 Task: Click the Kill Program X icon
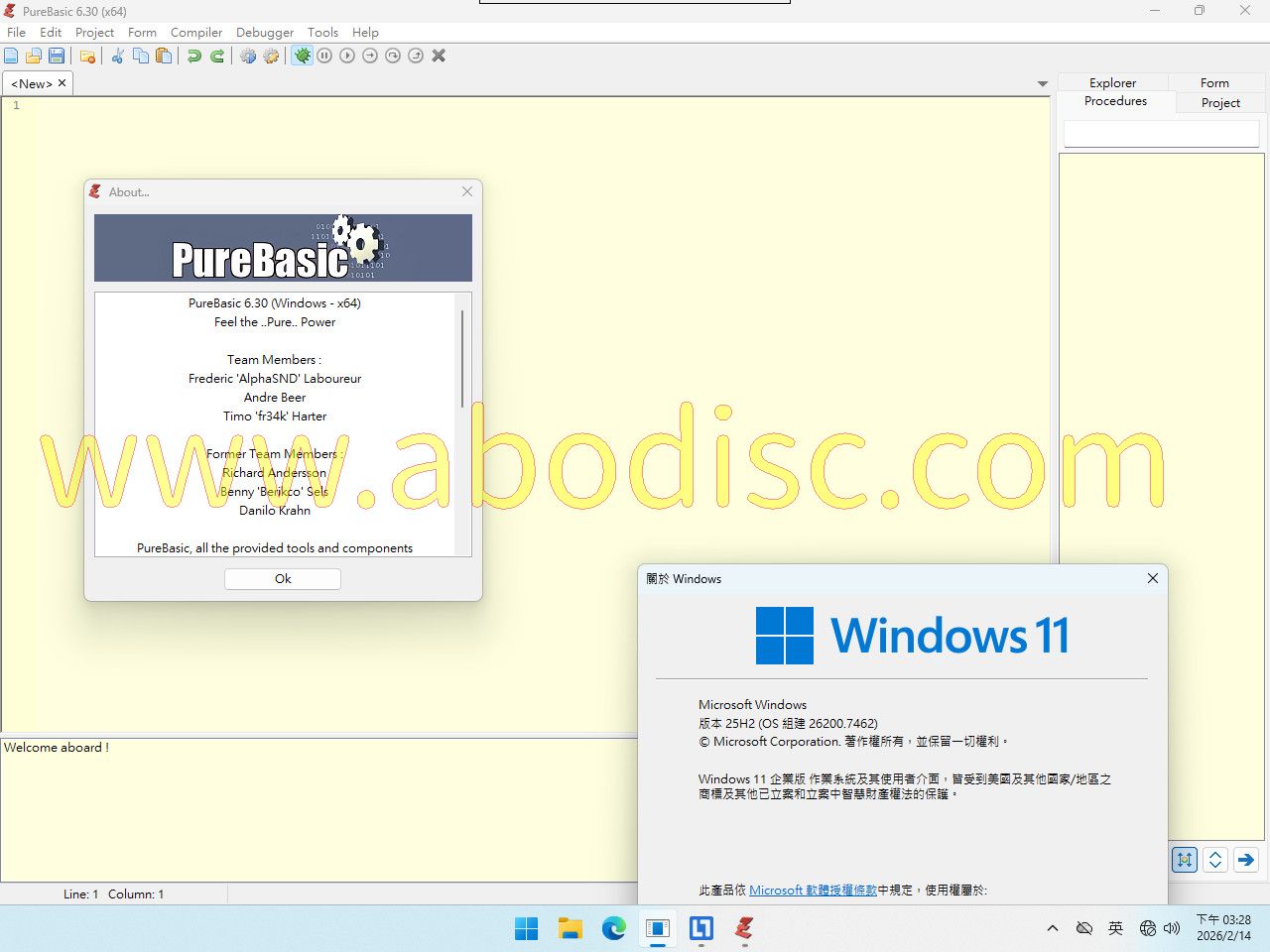pyautogui.click(x=439, y=57)
